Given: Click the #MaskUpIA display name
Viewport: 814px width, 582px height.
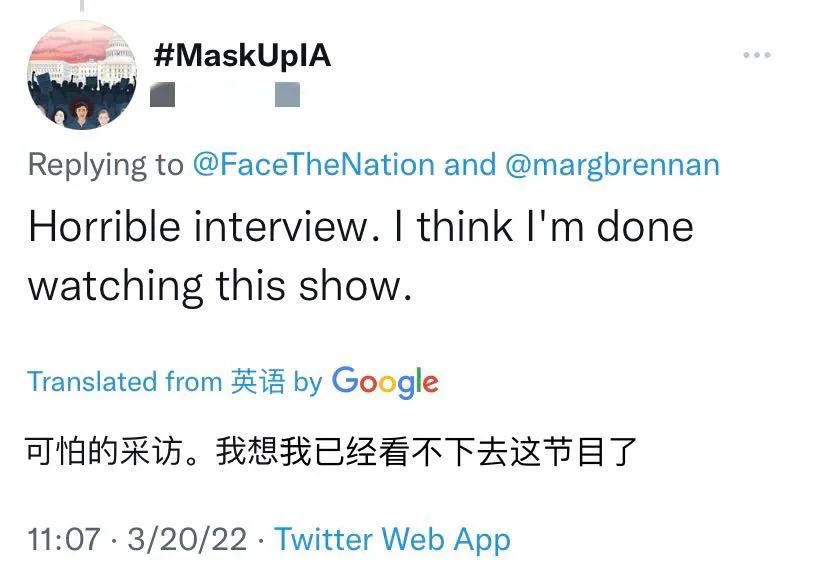Looking at the screenshot, I should pyautogui.click(x=242, y=55).
